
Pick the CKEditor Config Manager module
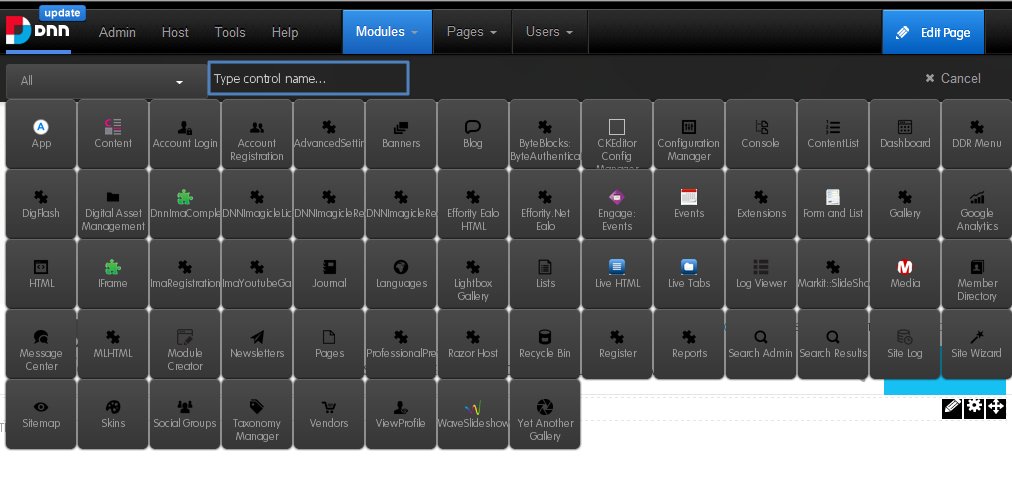(x=617, y=134)
